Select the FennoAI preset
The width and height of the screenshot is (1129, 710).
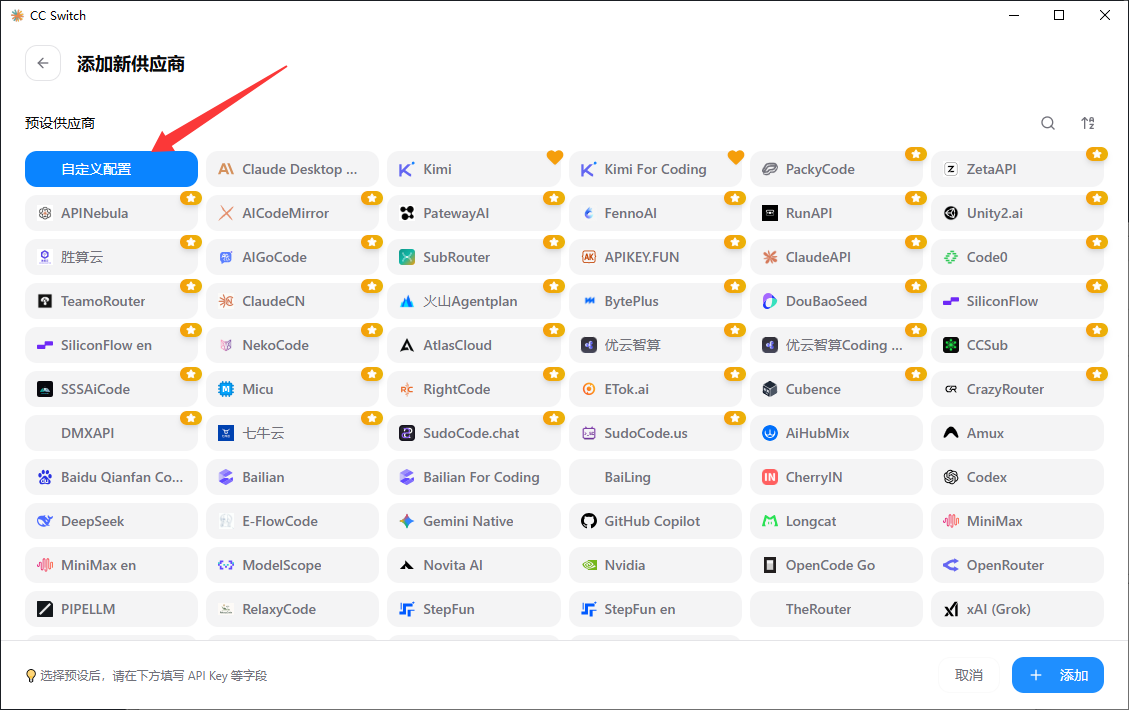655,213
